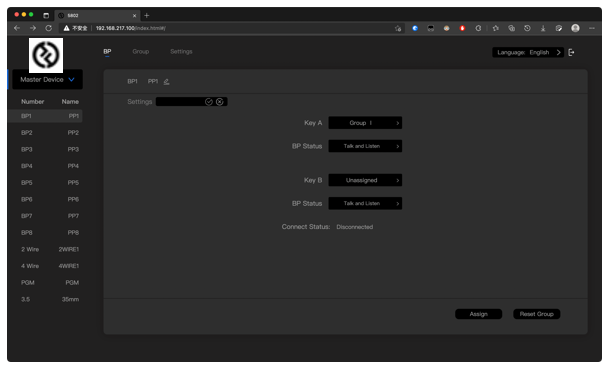Click the browser profile avatar
Image resolution: width=608 pixels, height=368 pixels.
tap(575, 28)
